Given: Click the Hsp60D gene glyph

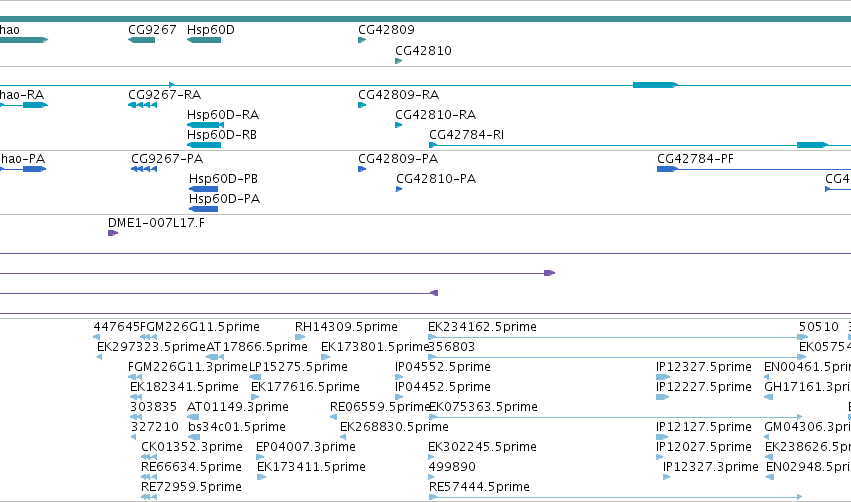Looking at the screenshot, I should (x=204, y=40).
